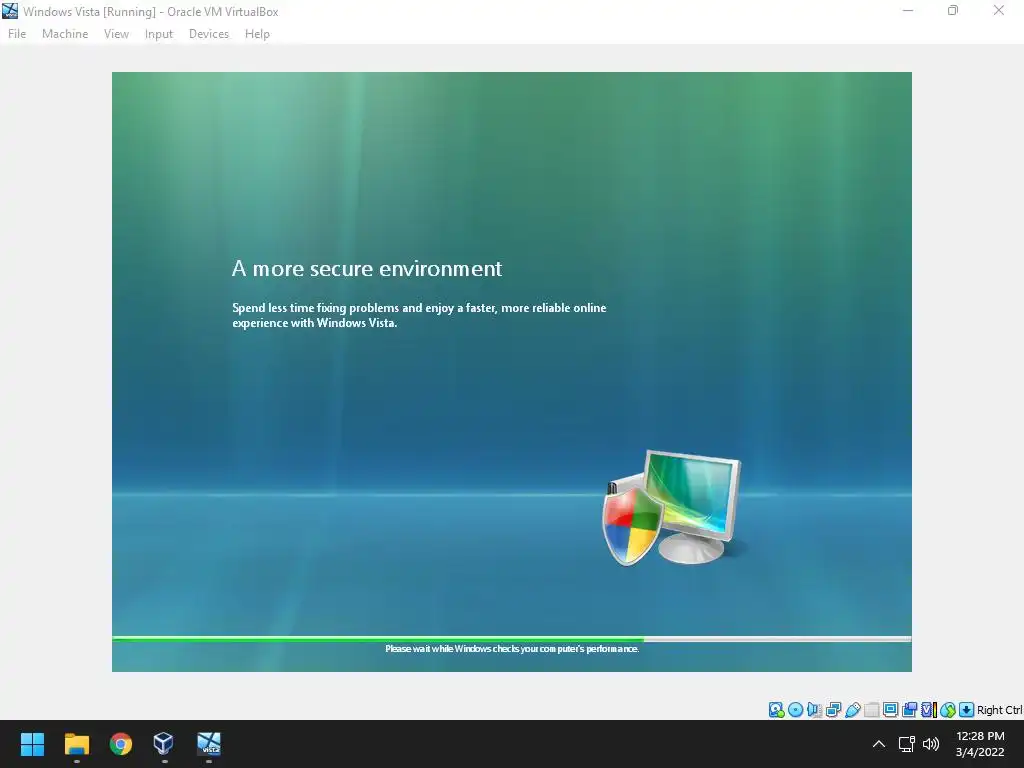Click the network adapters indicator icon
The width and height of the screenshot is (1024, 768).
tap(833, 710)
